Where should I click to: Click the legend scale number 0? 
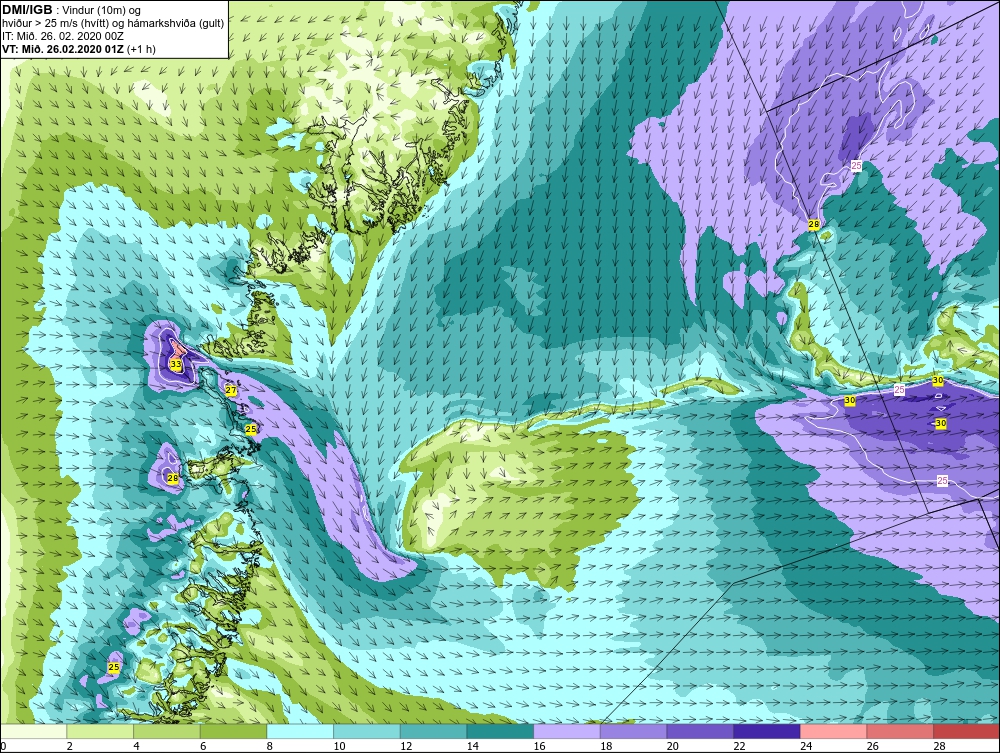pyautogui.click(x=3, y=746)
